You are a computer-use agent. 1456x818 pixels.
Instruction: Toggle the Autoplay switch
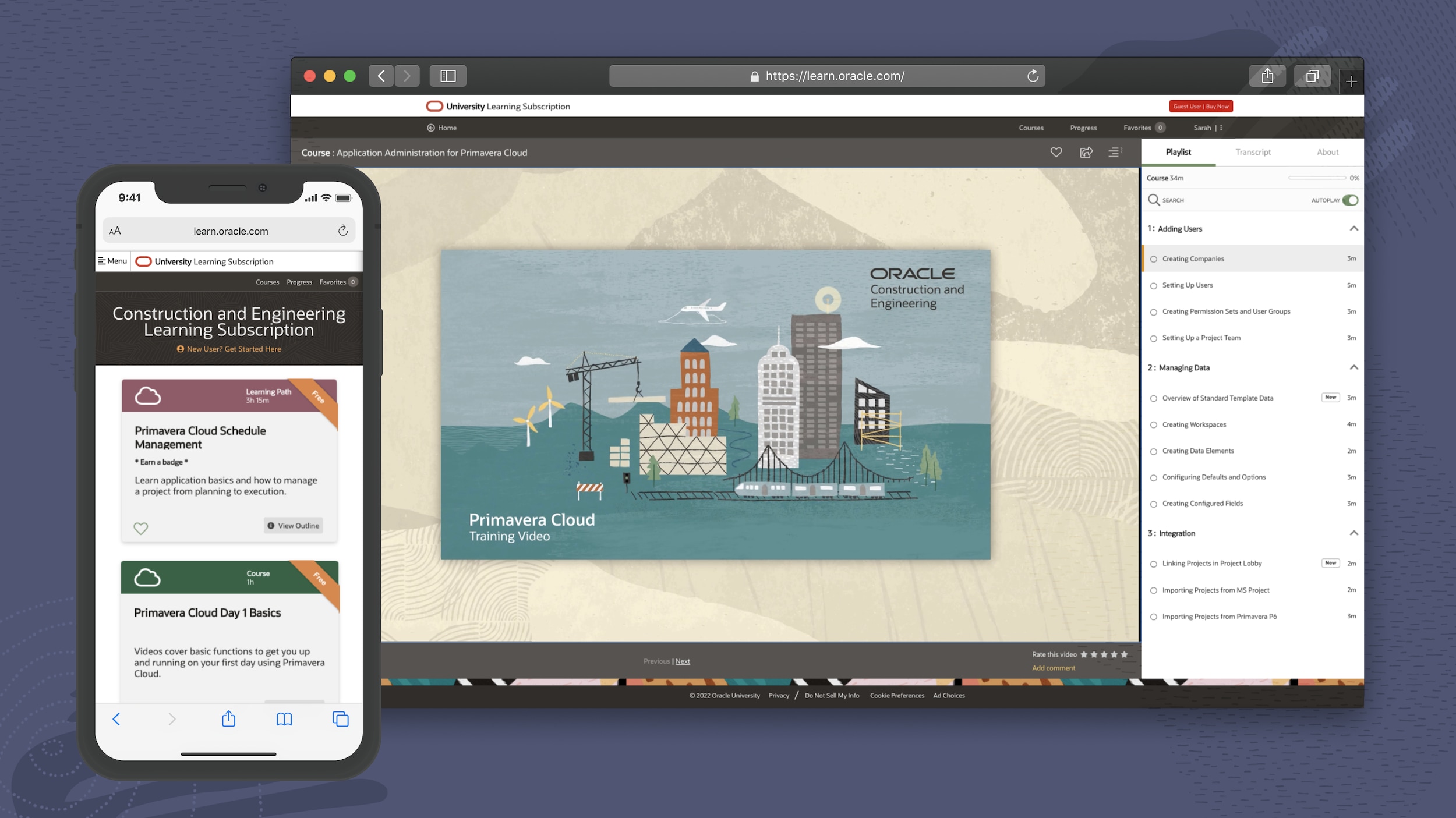pos(1350,200)
